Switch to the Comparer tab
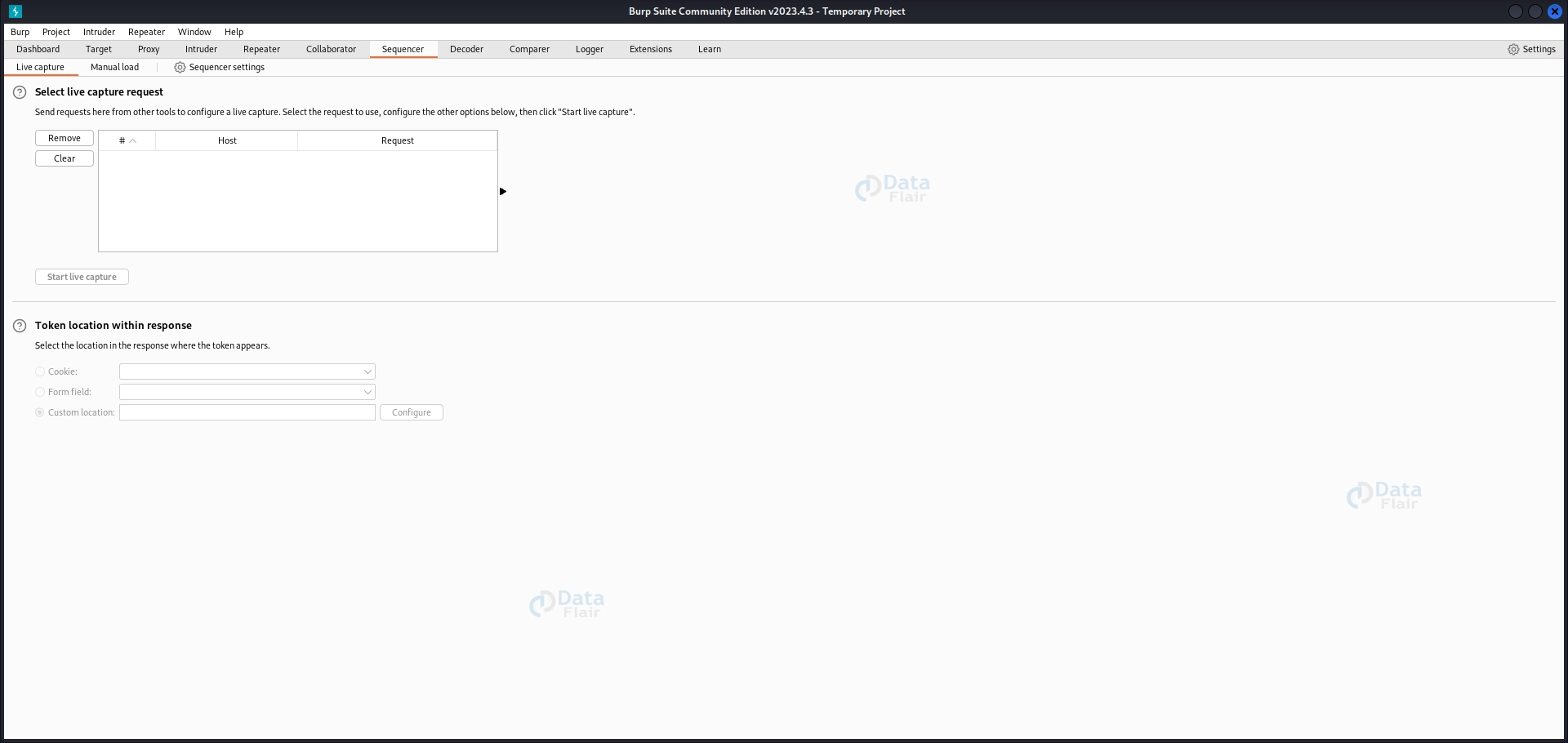Viewport: 1568px width, 743px height. (529, 49)
